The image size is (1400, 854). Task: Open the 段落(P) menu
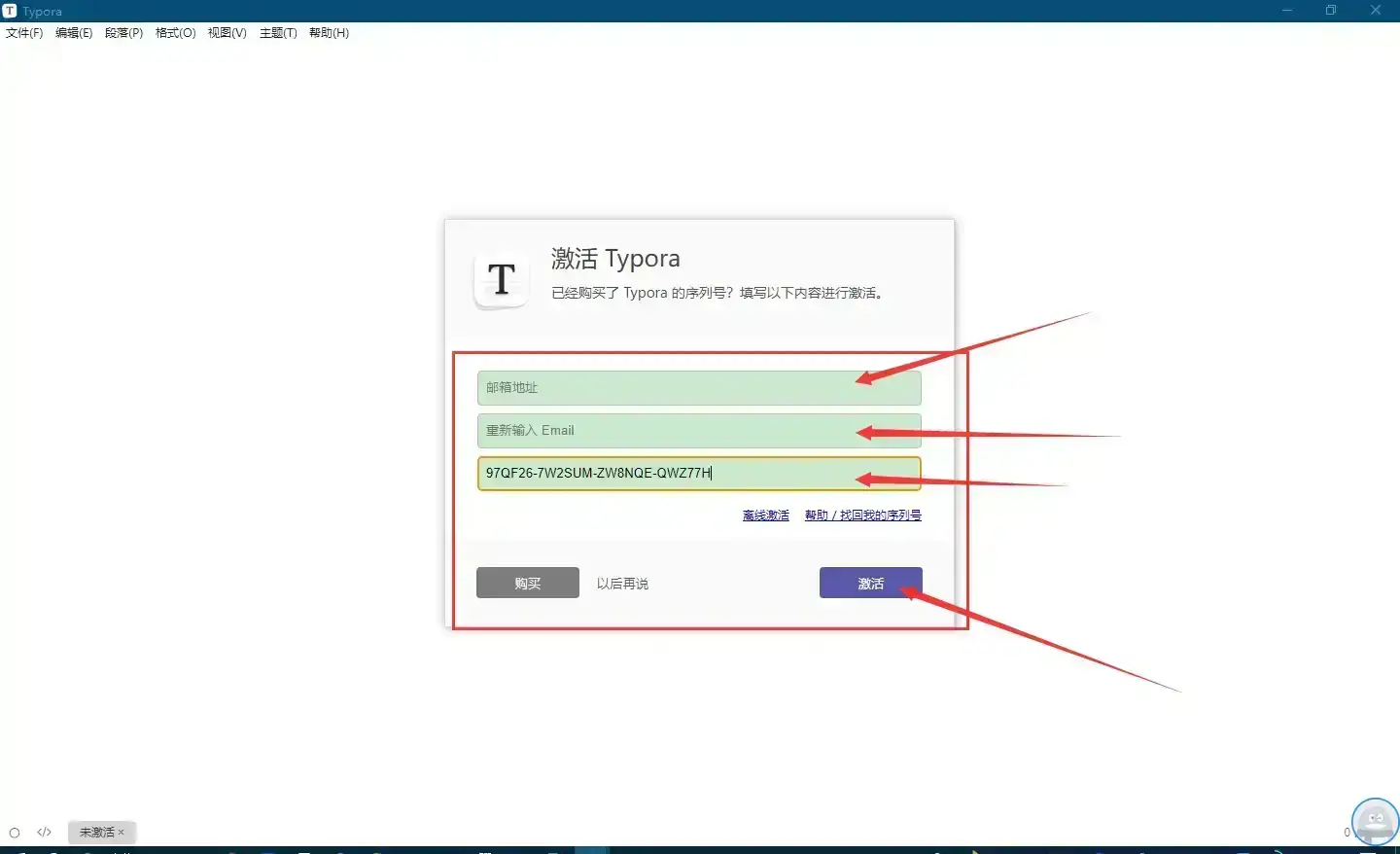point(123,33)
